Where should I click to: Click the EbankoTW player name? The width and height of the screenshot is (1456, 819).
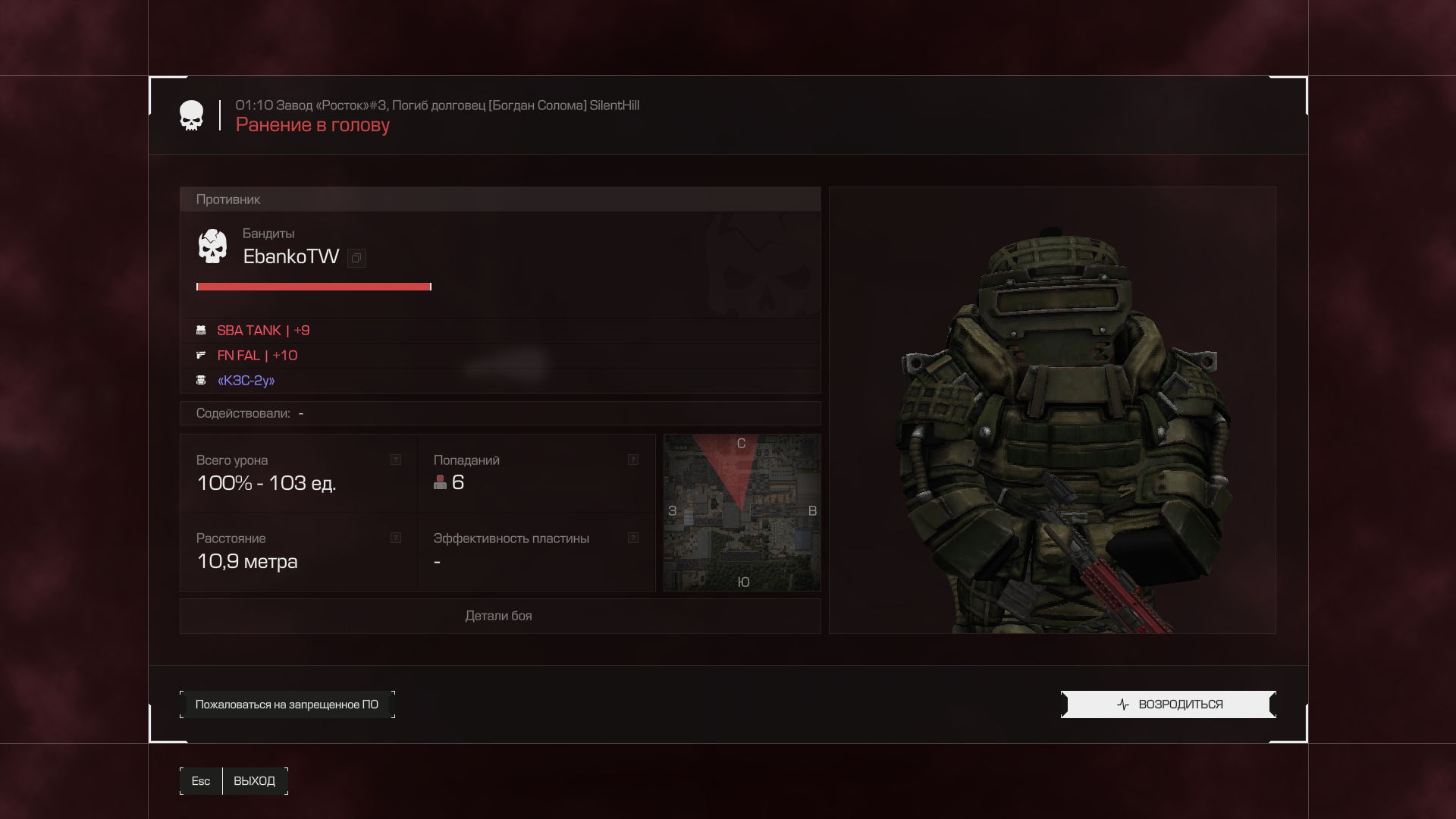[291, 257]
